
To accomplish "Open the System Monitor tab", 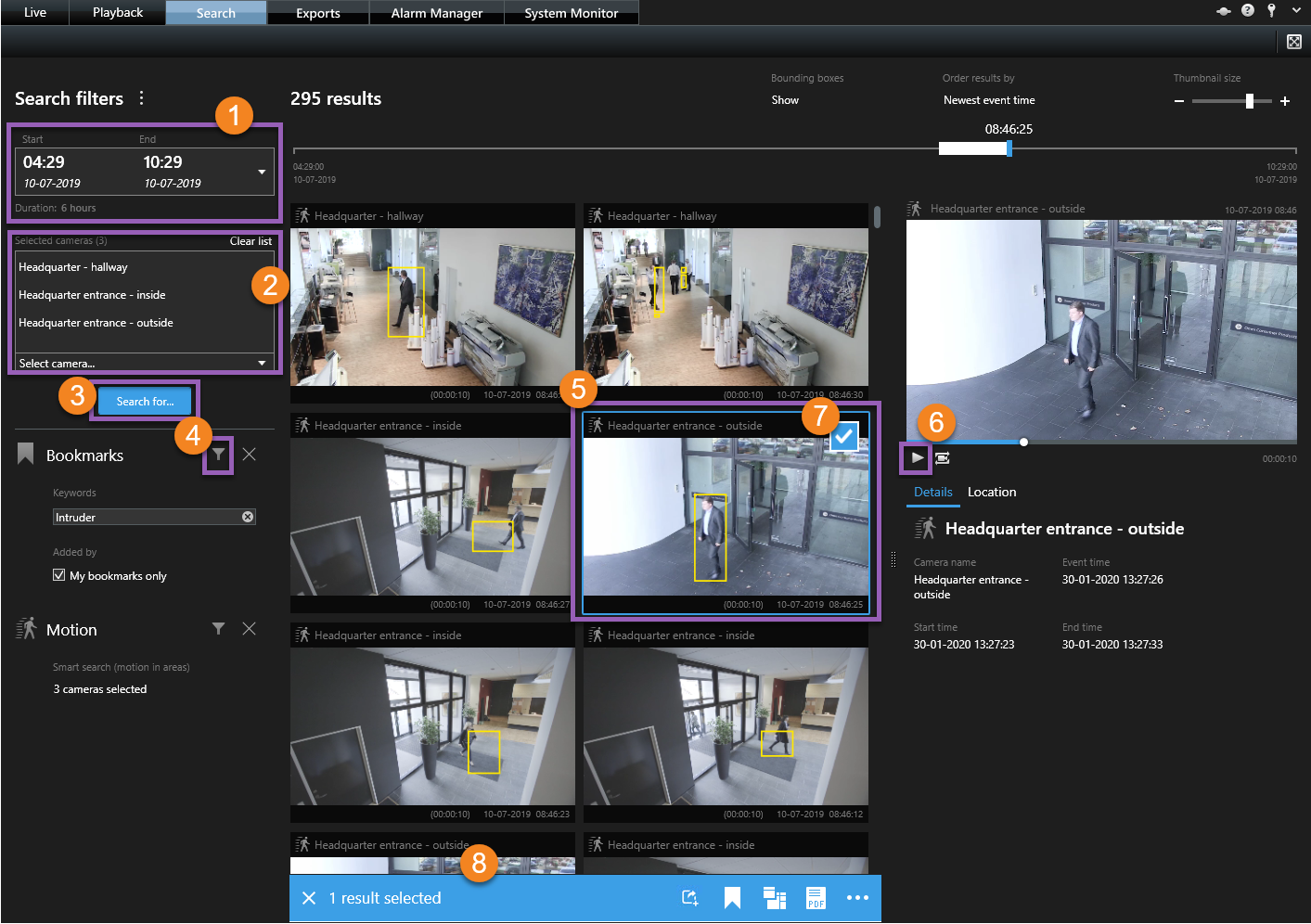I will [x=572, y=13].
